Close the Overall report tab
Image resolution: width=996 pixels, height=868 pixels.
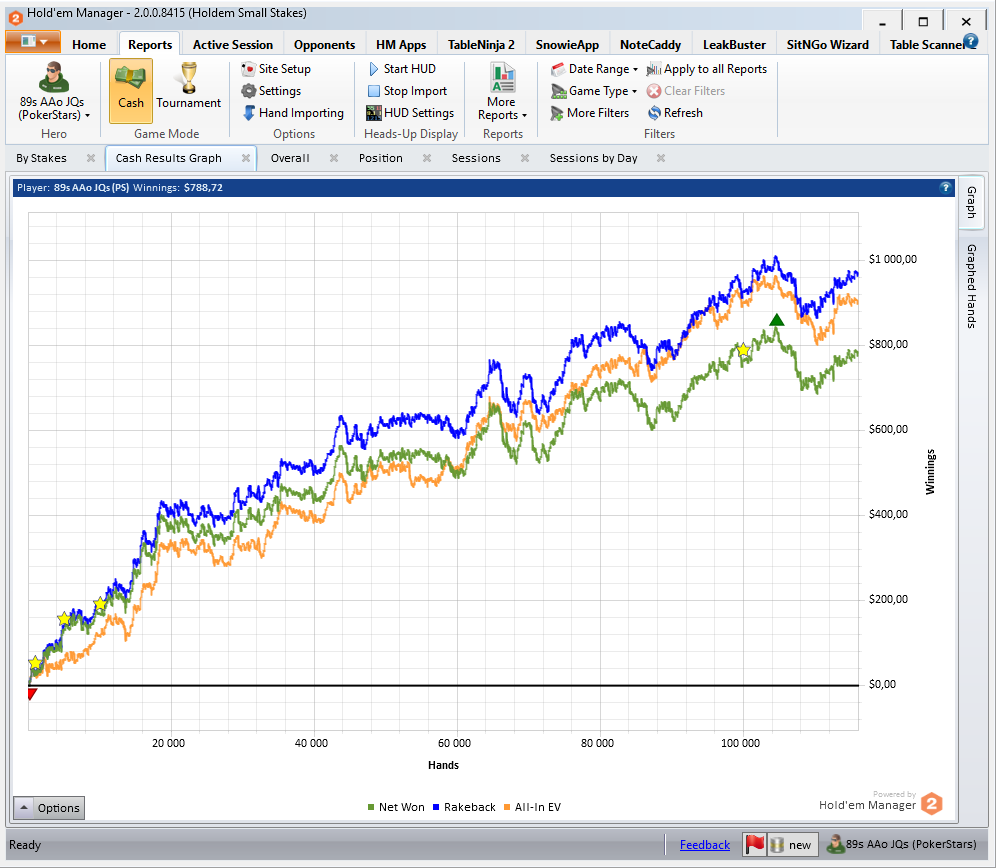point(334,158)
